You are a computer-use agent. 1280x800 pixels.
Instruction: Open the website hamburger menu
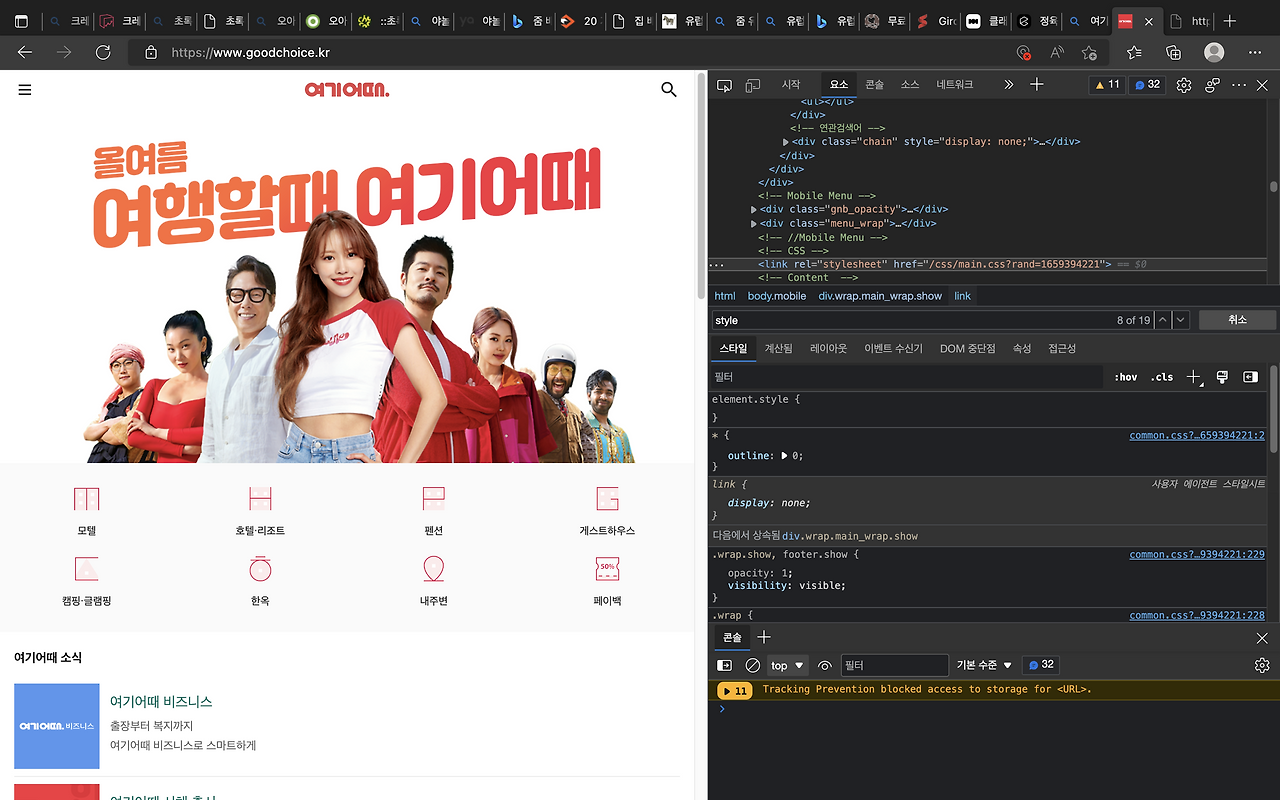[x=24, y=89]
